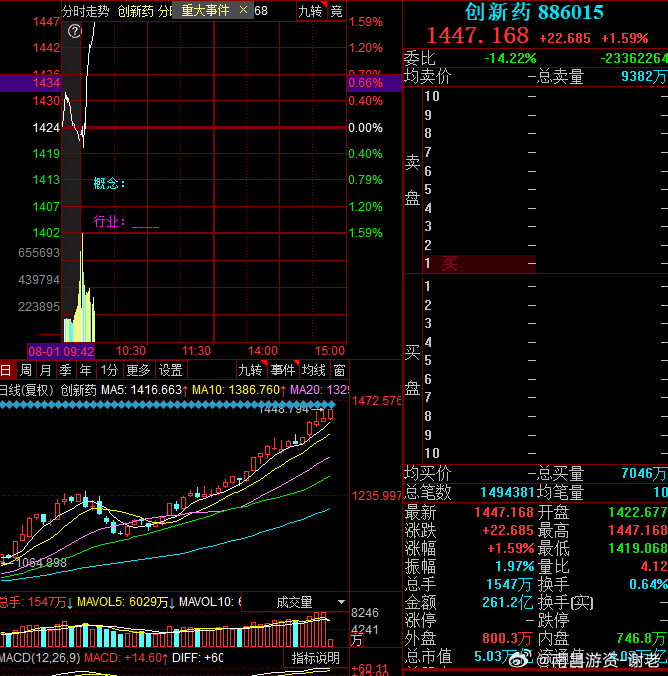Click the 概念 concept label
This screenshot has height=676, width=668.
pyautogui.click(x=110, y=184)
